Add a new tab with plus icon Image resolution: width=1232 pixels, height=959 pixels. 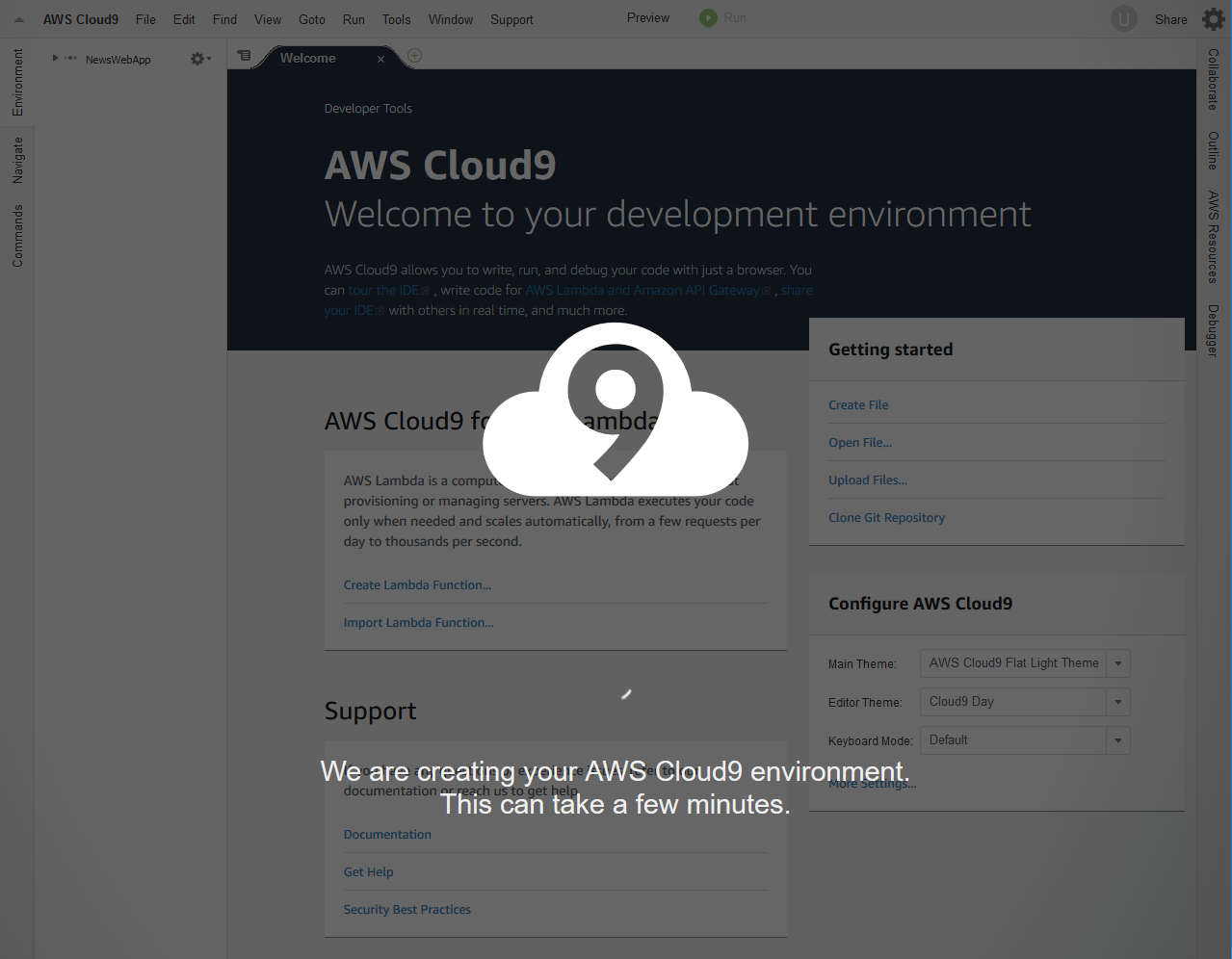tap(414, 56)
